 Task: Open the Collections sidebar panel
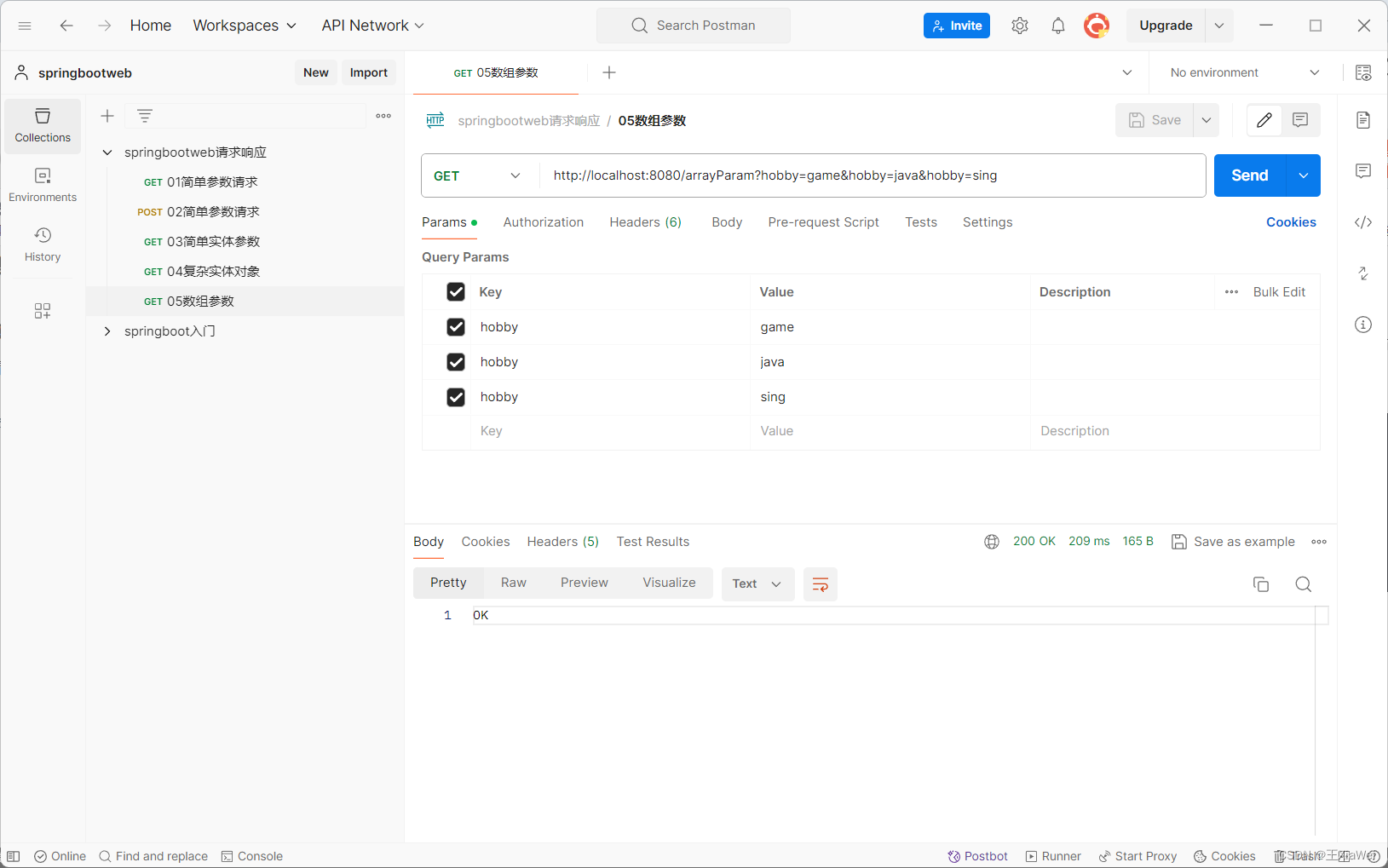click(x=43, y=125)
